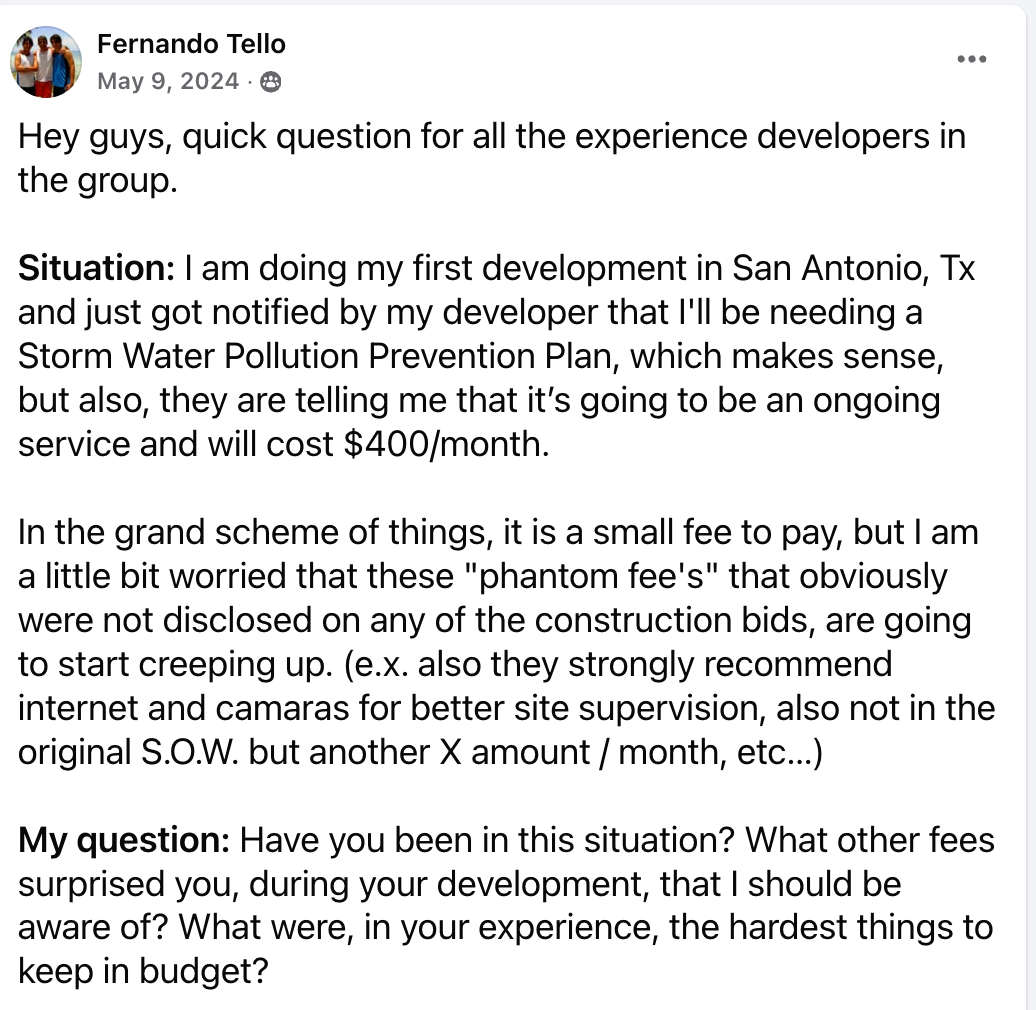
Task: Open Fernando Tello's profile picture
Action: click(47, 62)
